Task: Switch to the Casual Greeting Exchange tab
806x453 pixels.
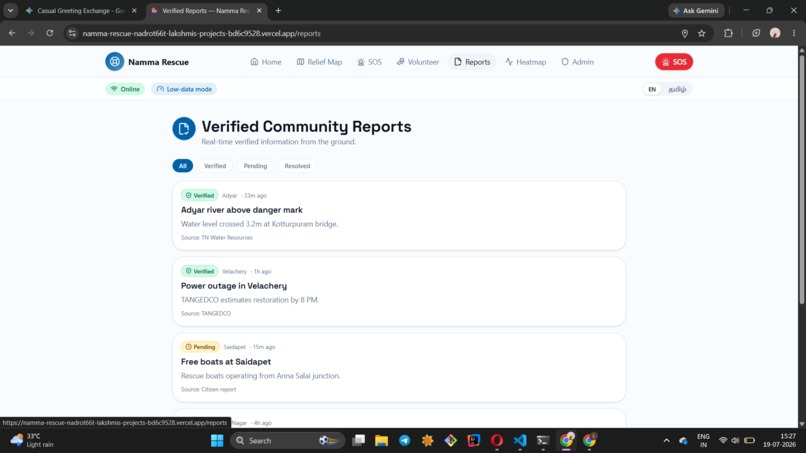Action: point(80,10)
